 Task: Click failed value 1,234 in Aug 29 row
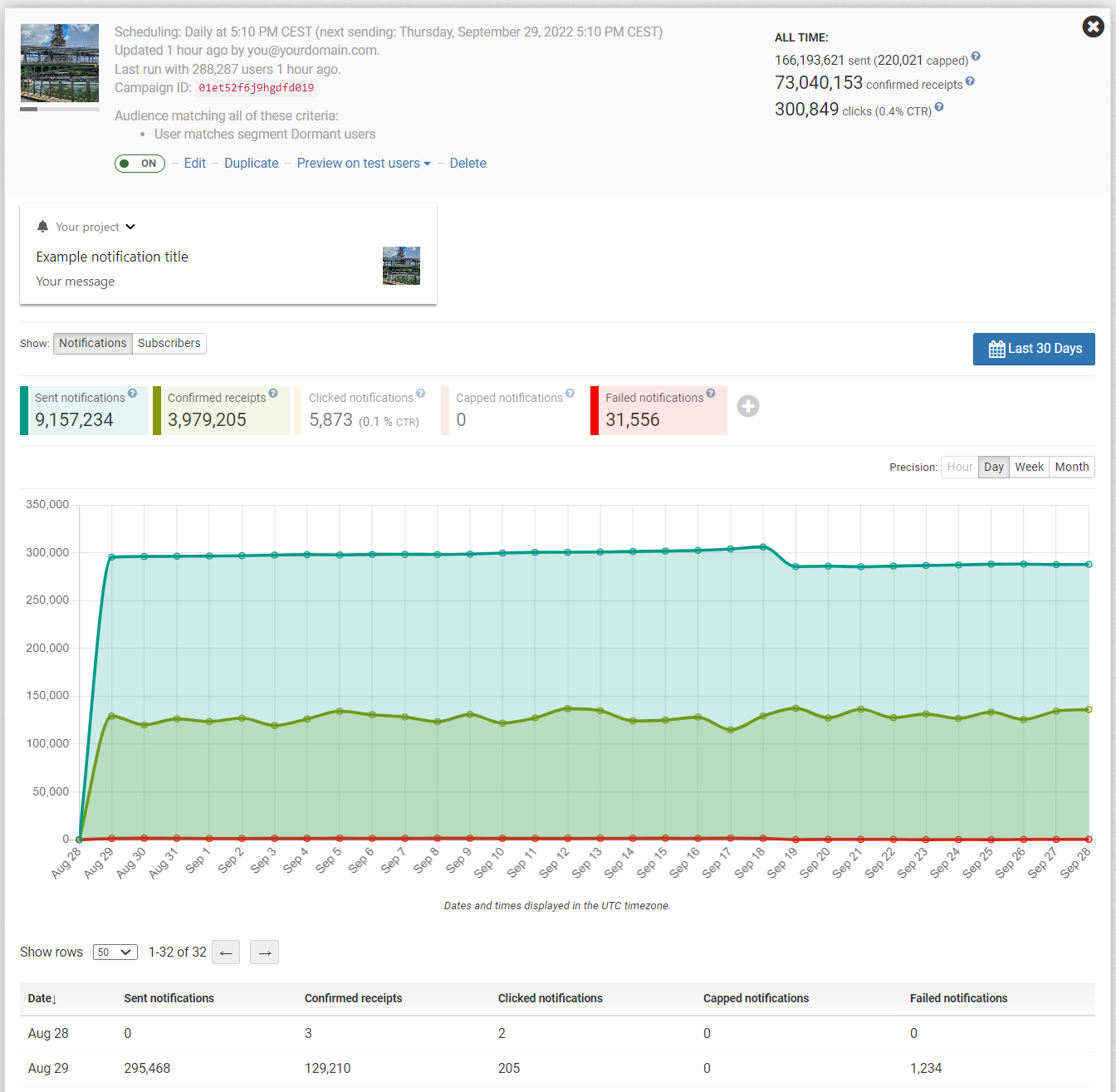point(926,1069)
